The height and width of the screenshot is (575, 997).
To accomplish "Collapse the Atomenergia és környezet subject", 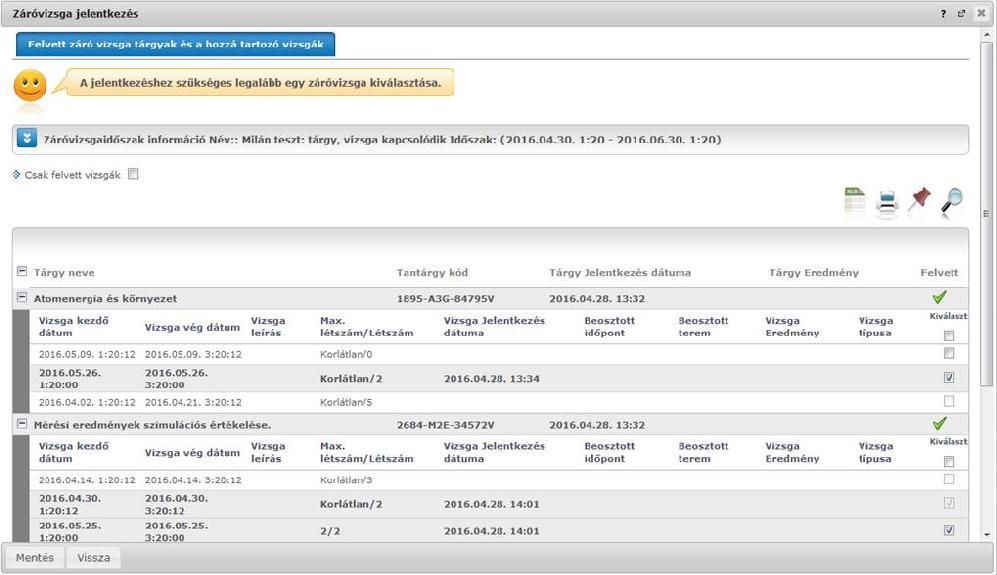I will 22,297.
